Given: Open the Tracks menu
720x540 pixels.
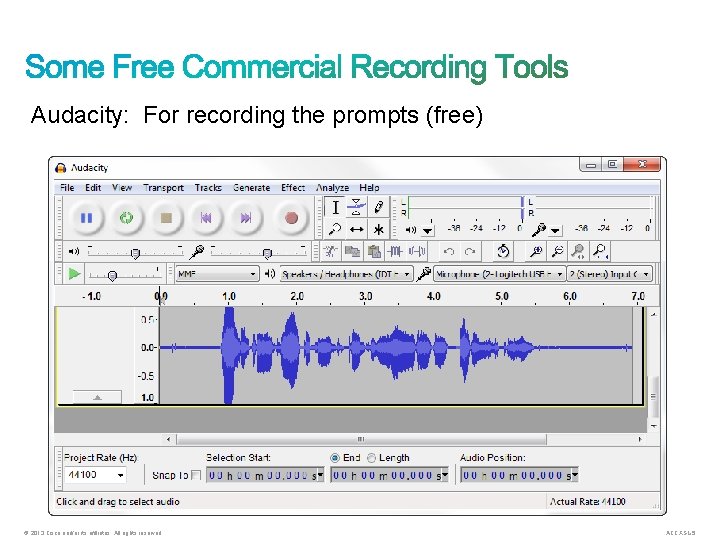Looking at the screenshot, I should 208,188.
